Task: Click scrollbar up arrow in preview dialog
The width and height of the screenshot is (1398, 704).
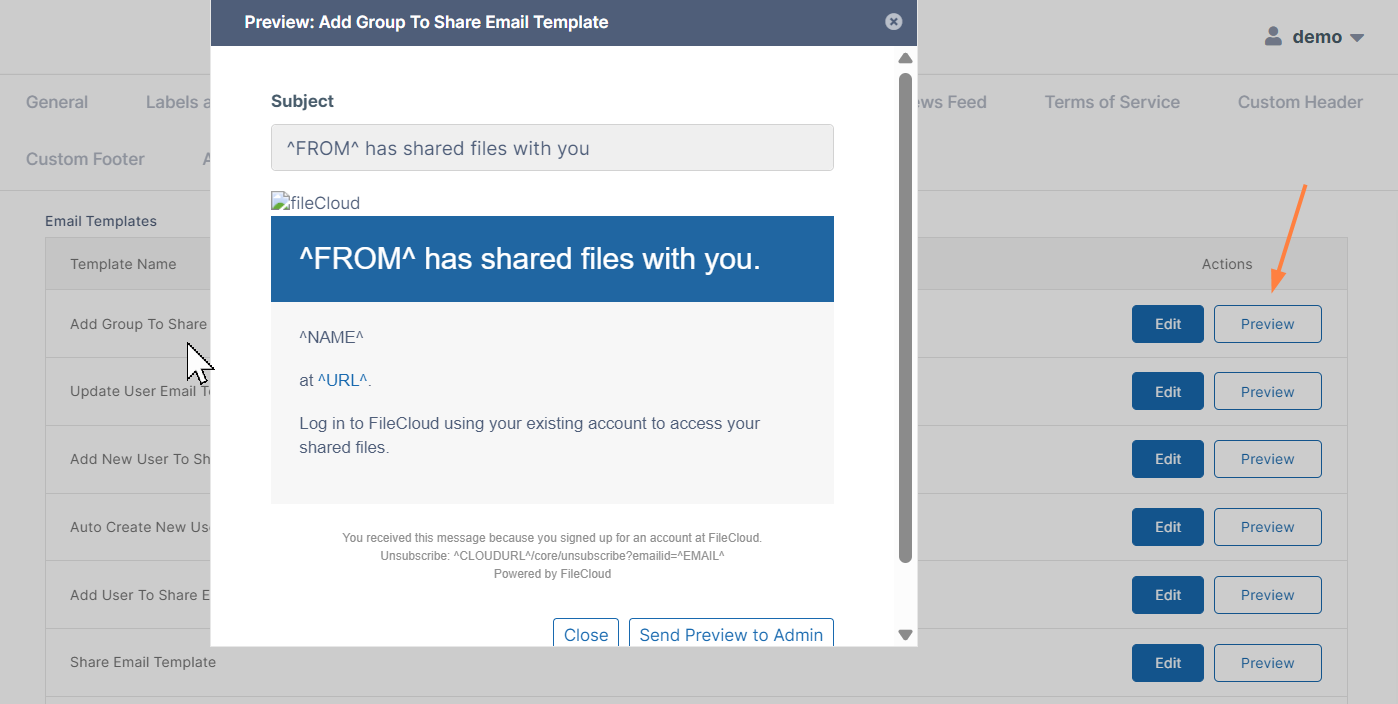Action: [905, 59]
